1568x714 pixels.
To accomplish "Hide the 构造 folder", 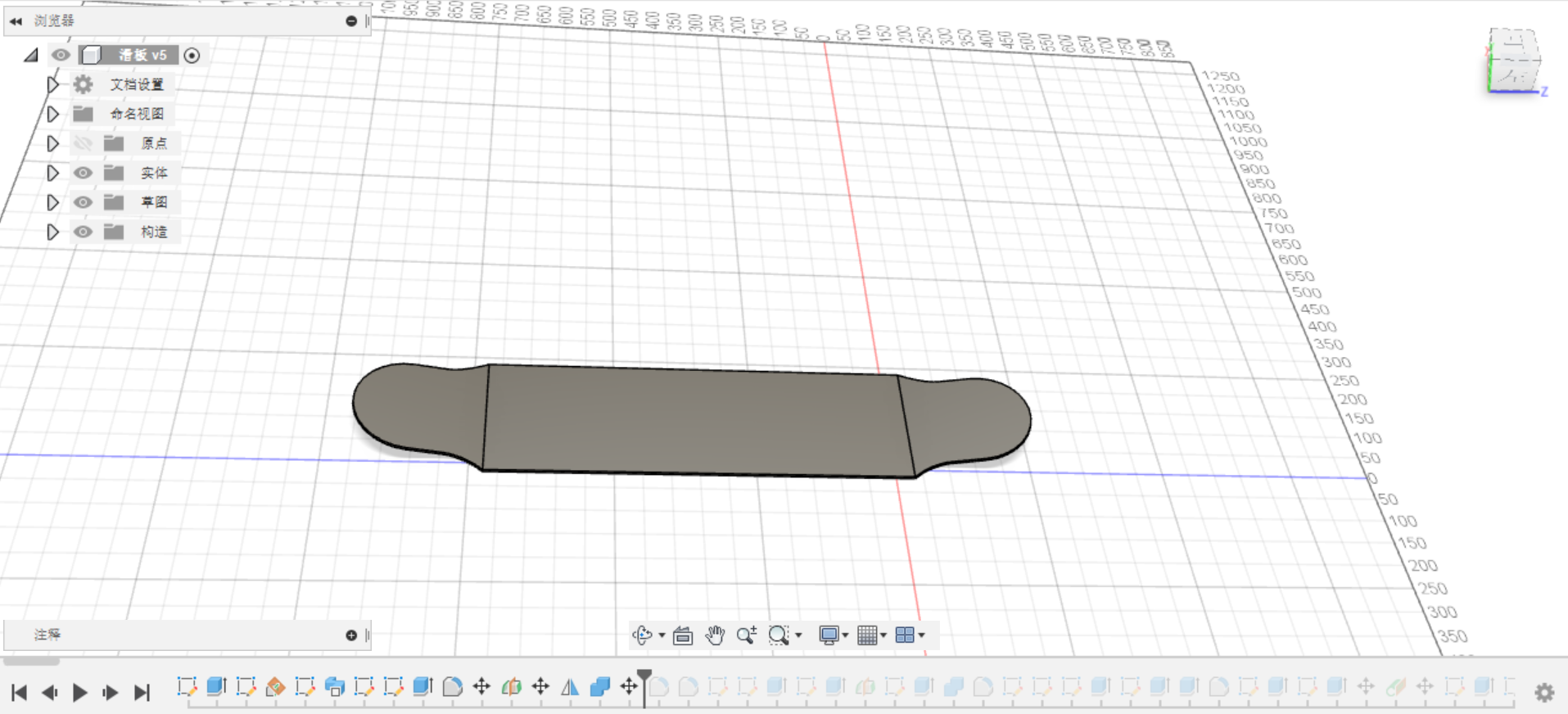I will click(x=83, y=232).
